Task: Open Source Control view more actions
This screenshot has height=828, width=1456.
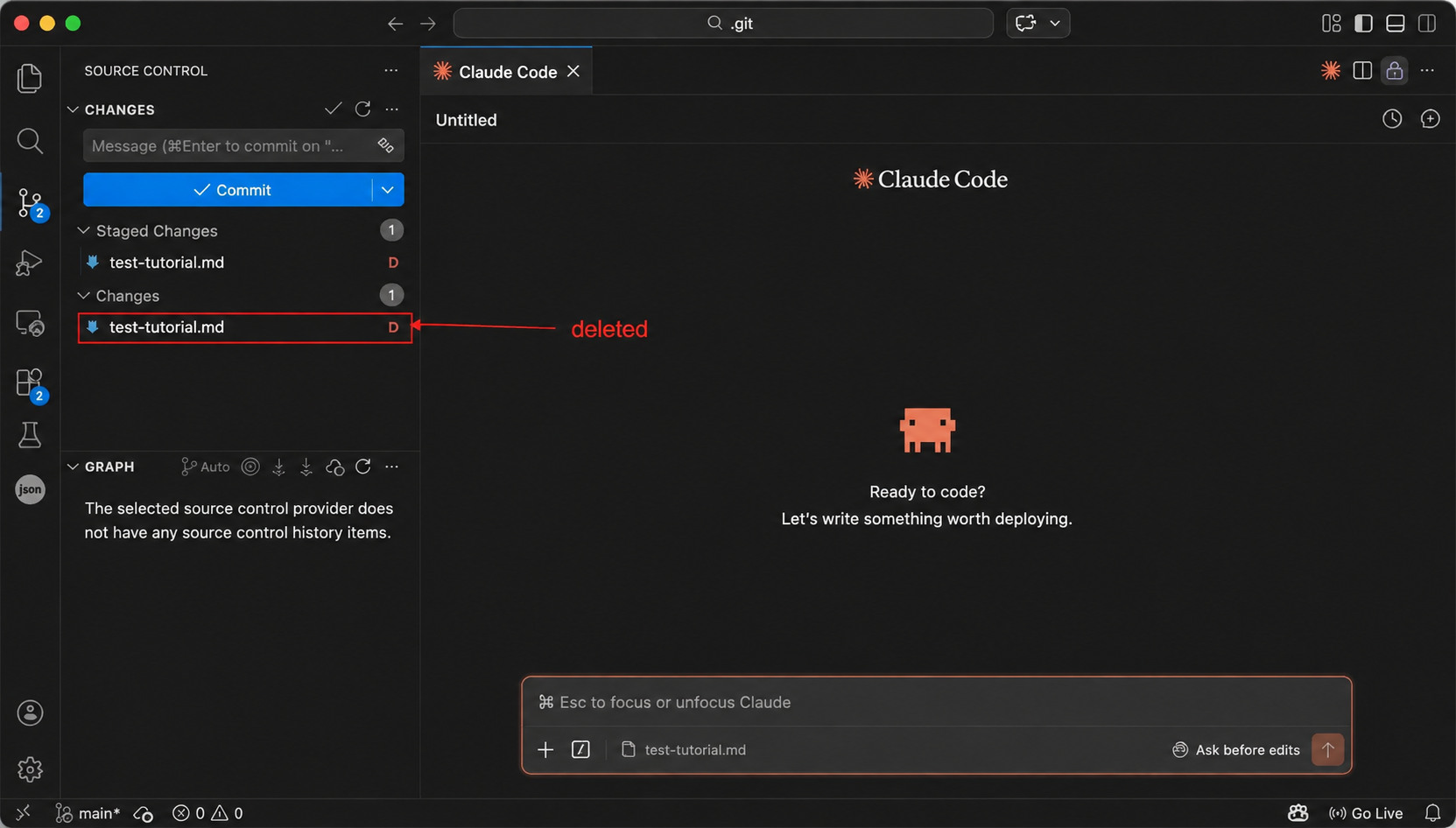Action: [x=391, y=71]
